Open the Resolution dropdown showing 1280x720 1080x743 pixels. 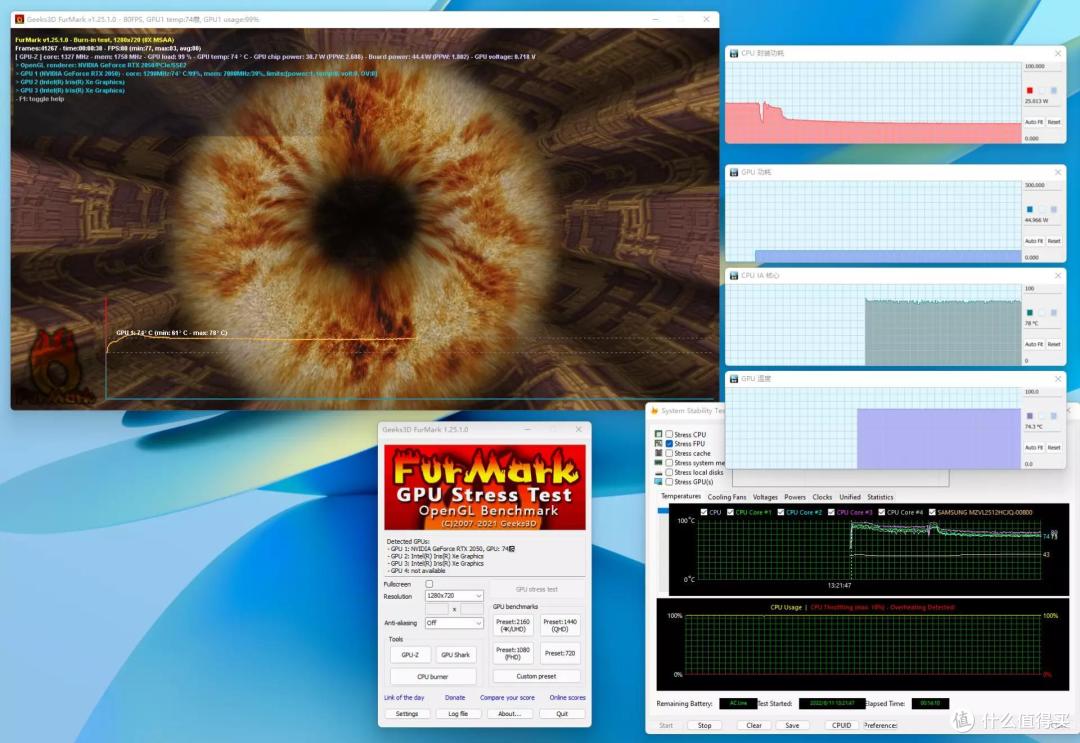coord(454,596)
